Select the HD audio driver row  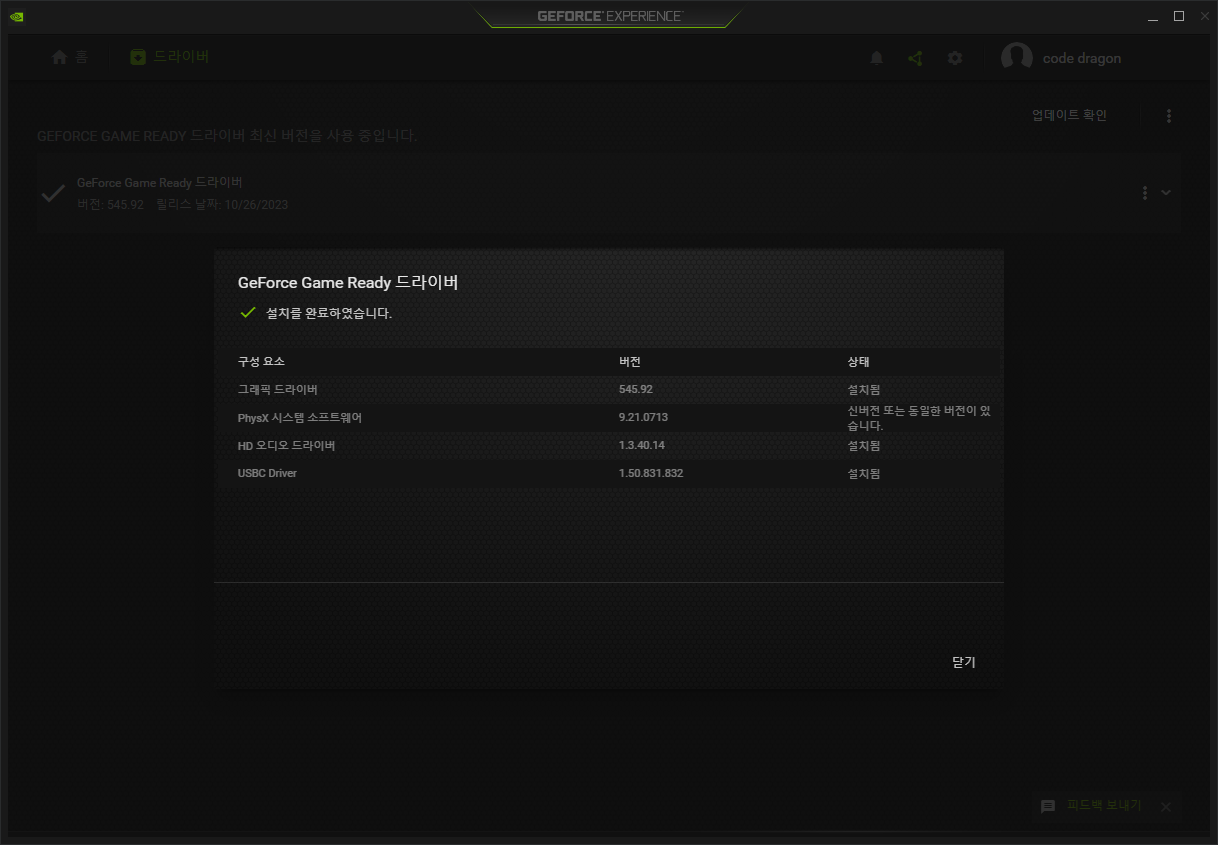click(x=609, y=446)
